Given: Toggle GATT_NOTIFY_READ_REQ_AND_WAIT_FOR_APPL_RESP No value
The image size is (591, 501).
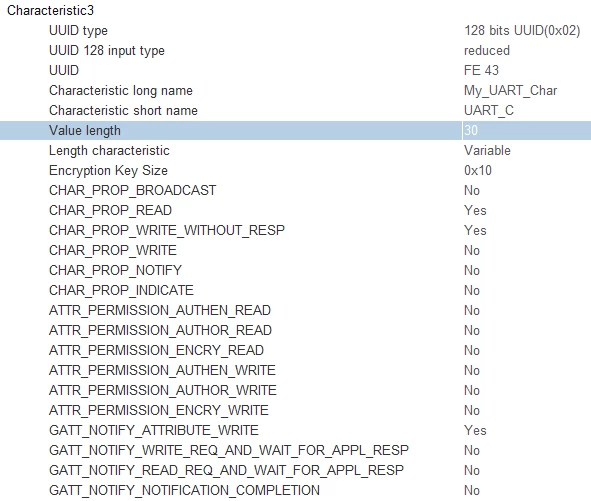Looking at the screenshot, I should point(472,470).
